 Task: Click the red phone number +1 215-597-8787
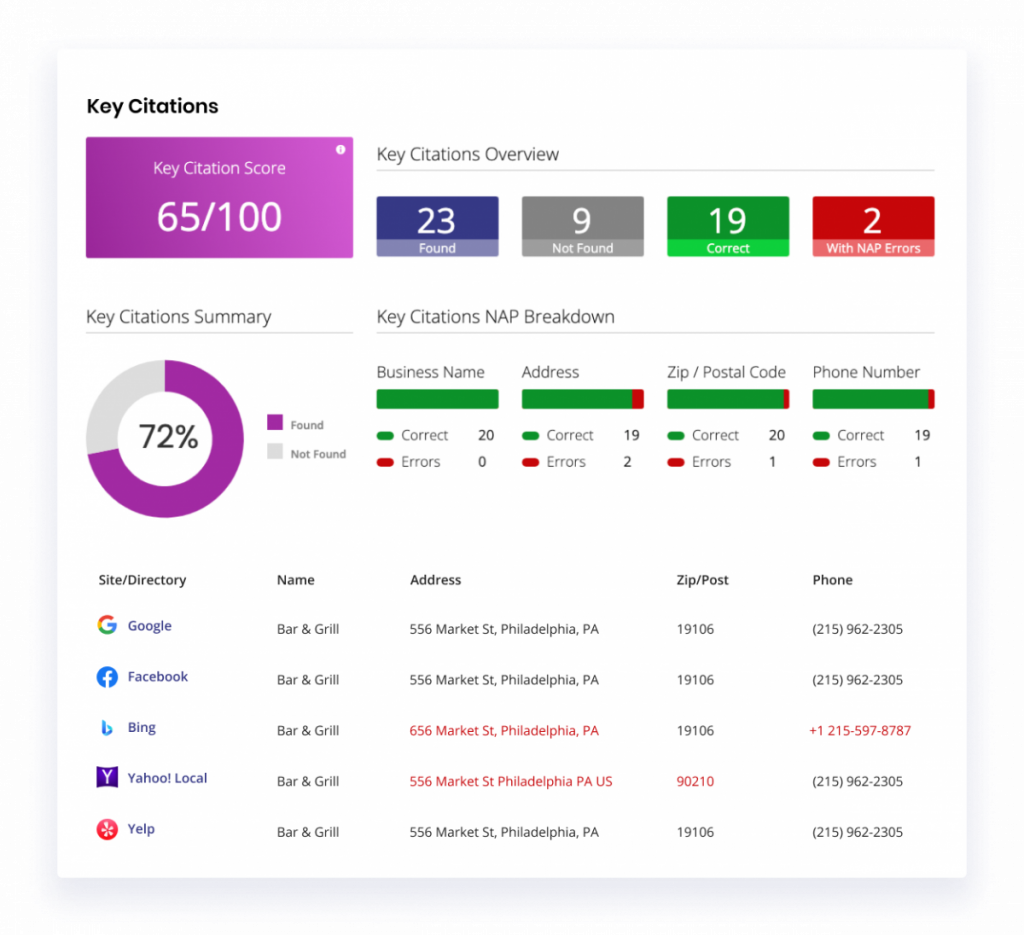860,731
